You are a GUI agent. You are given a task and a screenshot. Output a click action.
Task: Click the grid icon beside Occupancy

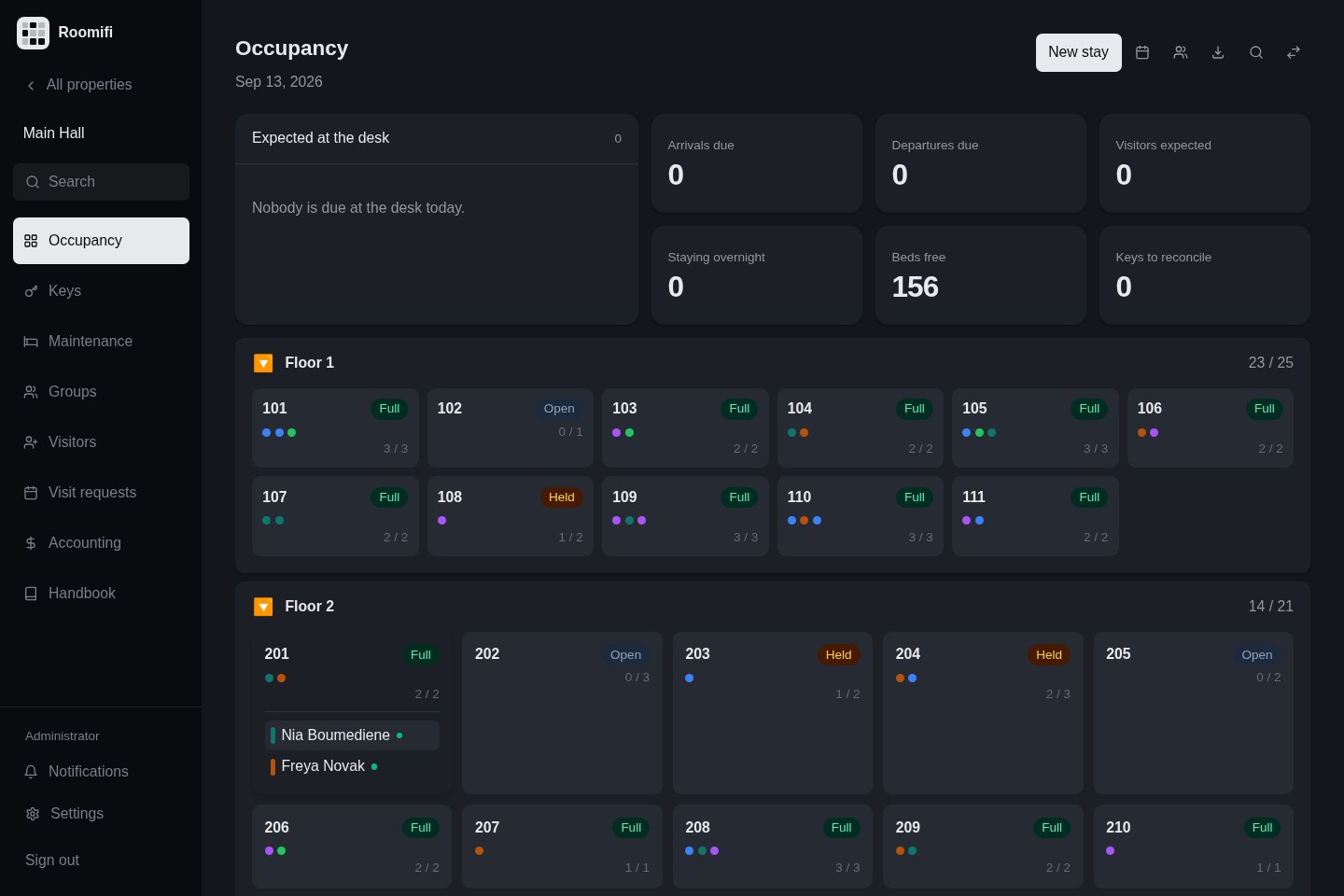(31, 241)
